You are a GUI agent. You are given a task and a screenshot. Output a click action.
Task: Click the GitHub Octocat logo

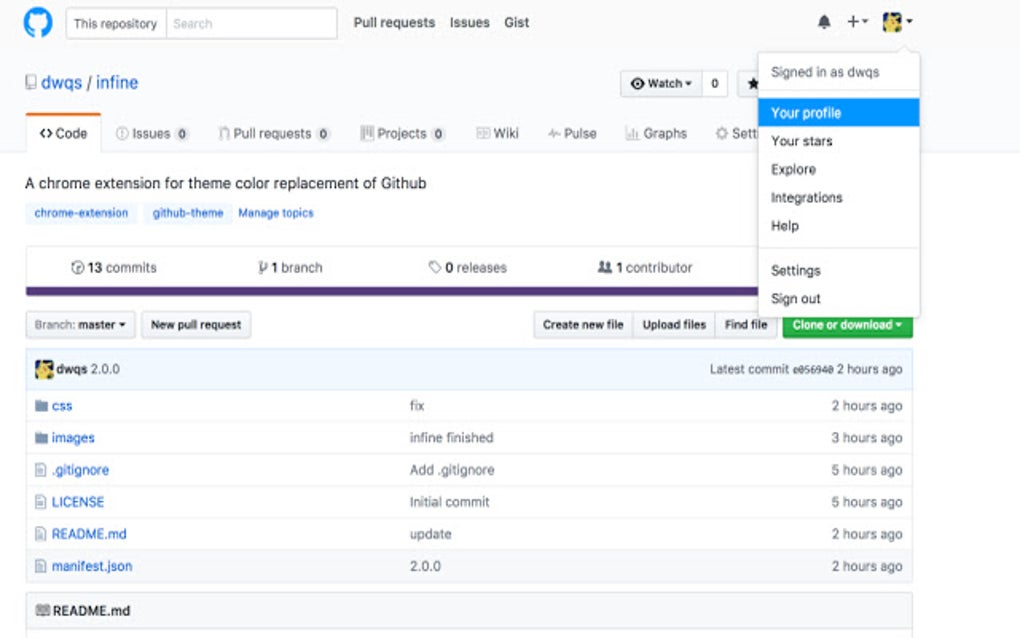[38, 23]
